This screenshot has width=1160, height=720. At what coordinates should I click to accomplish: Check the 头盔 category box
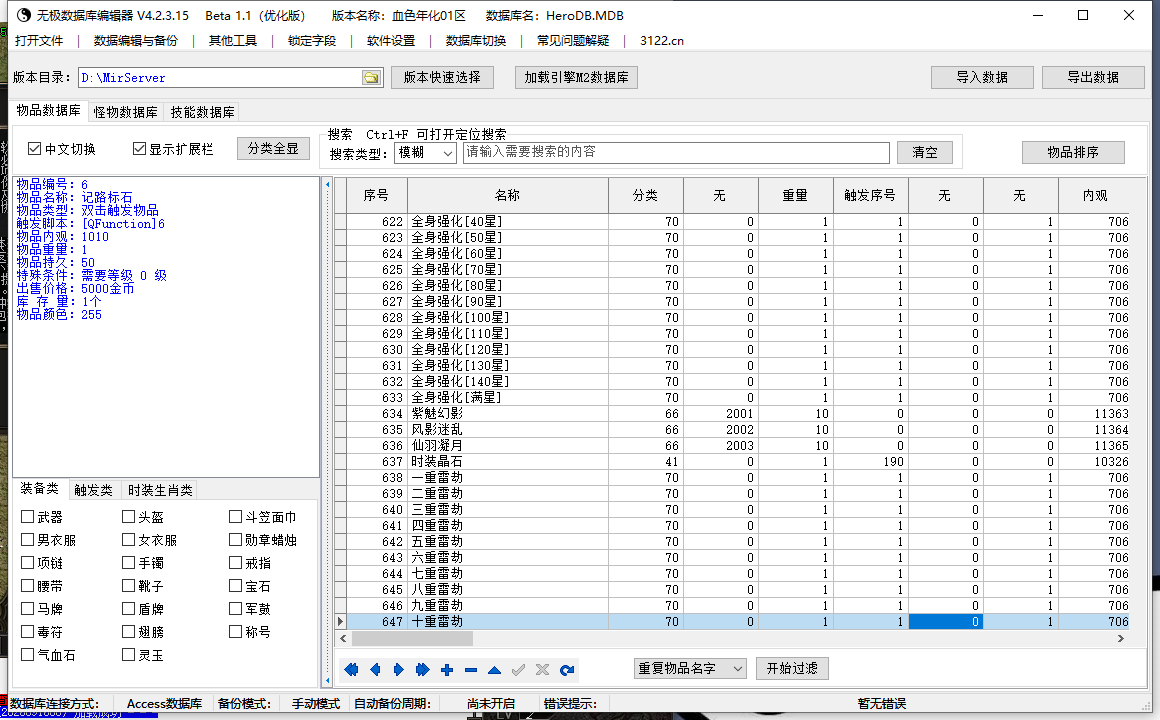click(x=129, y=517)
